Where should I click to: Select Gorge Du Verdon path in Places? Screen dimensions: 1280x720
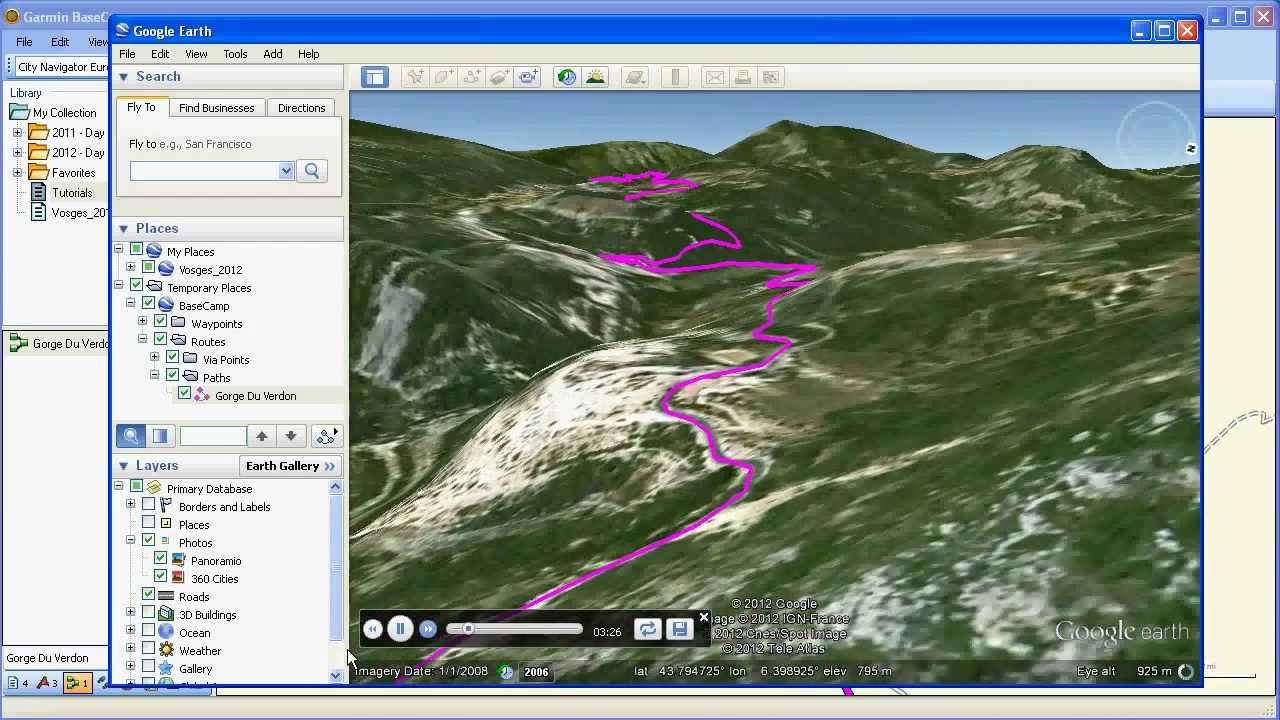(255, 396)
